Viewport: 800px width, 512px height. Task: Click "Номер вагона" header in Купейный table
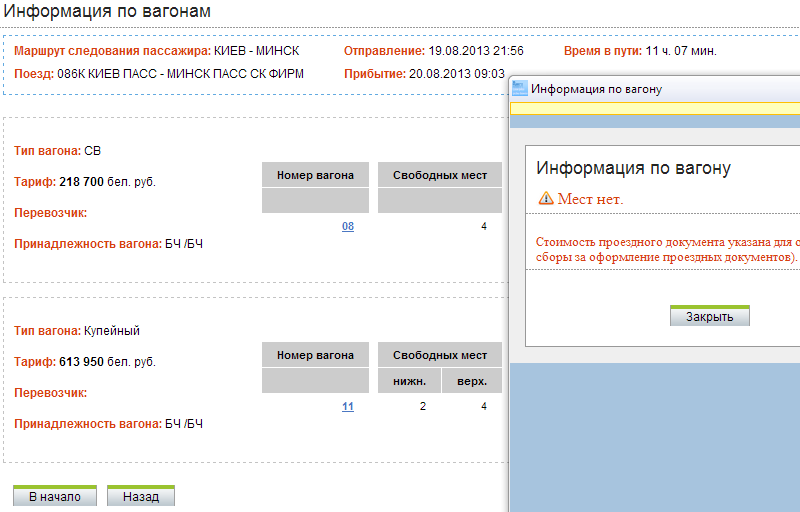coord(315,355)
